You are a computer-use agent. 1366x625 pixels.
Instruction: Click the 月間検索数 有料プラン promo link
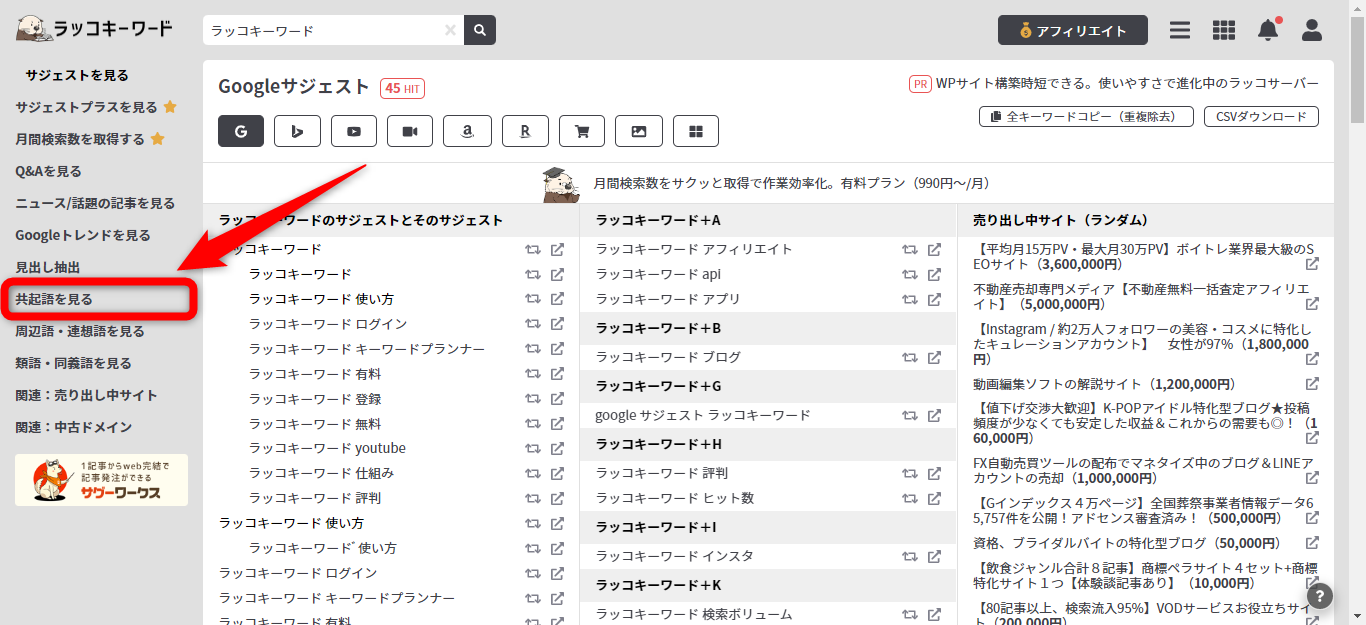click(791, 183)
